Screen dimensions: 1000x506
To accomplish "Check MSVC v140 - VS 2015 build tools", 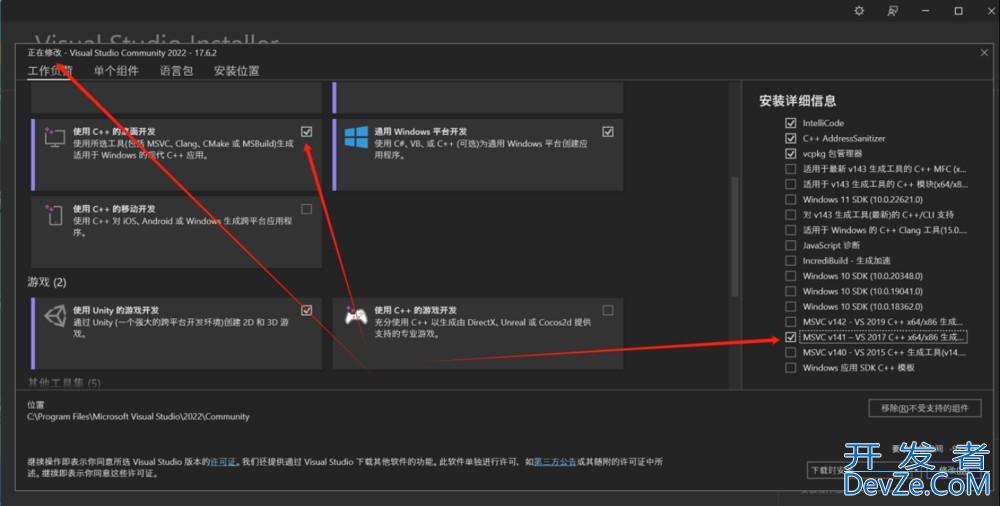I will tap(791, 352).
